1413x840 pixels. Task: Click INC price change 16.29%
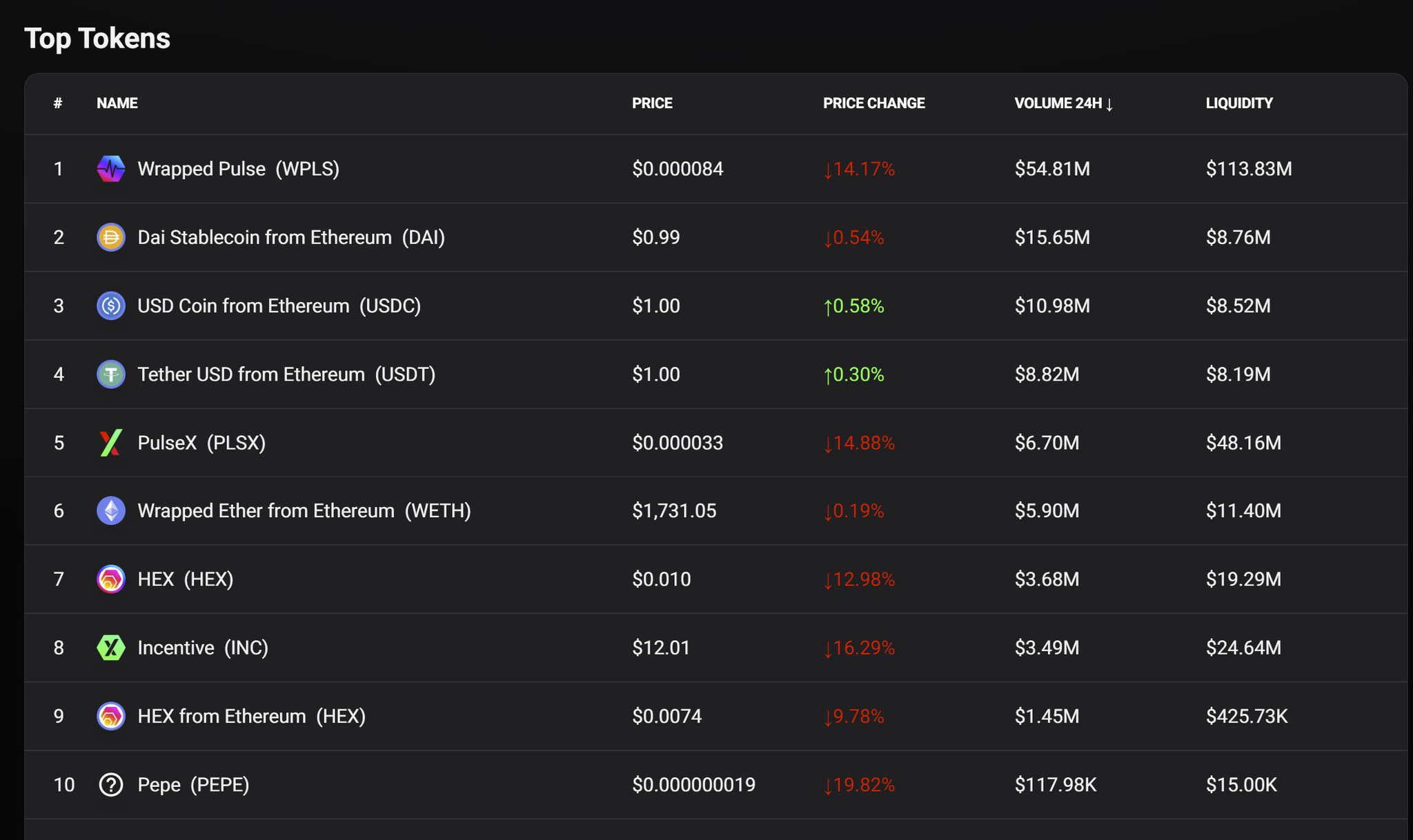click(x=859, y=648)
